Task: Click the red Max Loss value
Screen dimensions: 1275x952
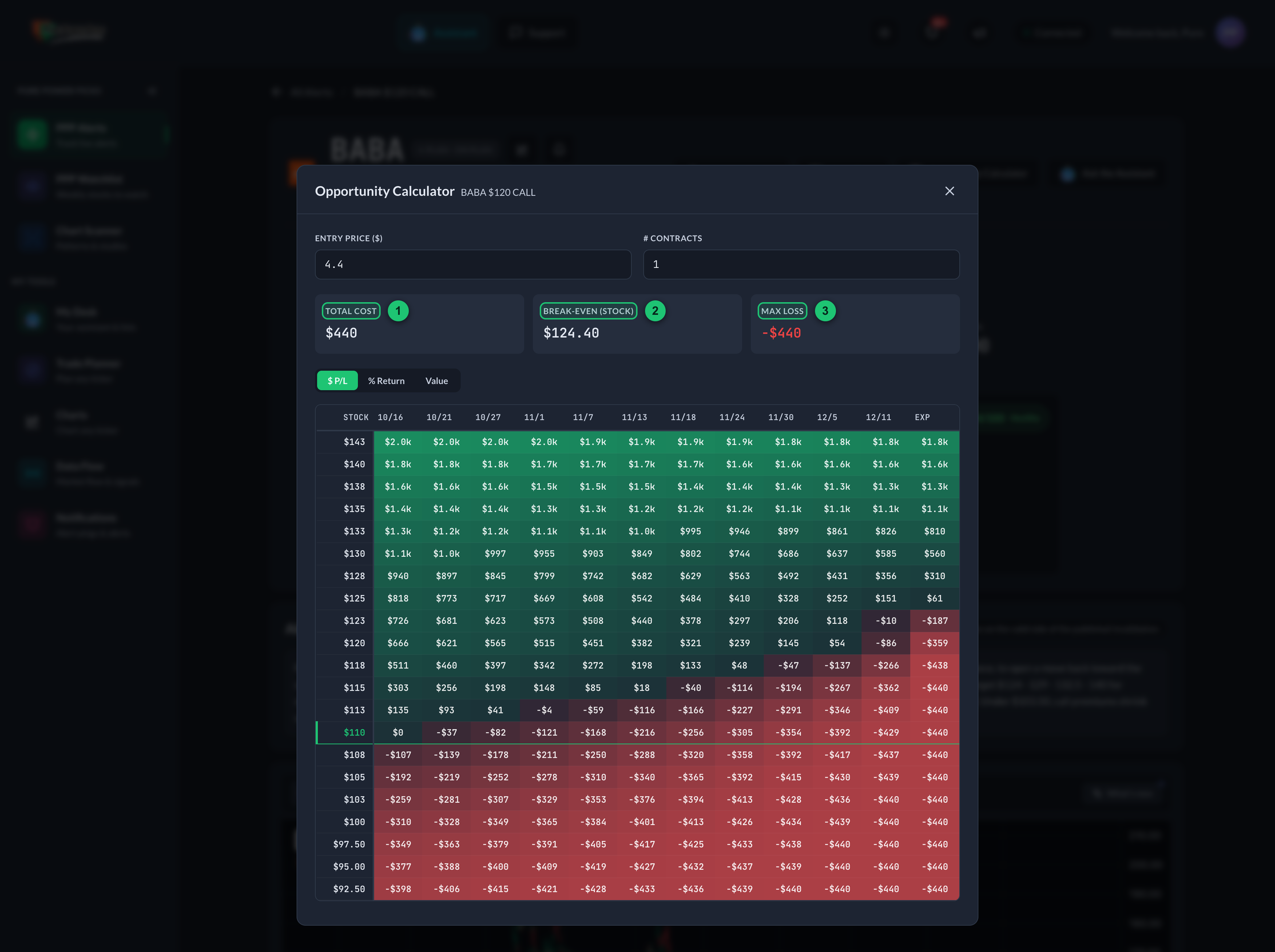Action: pos(782,333)
